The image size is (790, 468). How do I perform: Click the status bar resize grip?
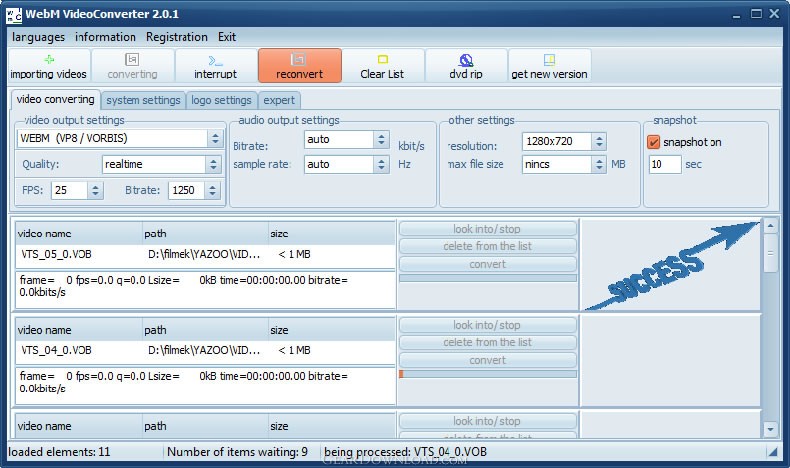click(772, 452)
